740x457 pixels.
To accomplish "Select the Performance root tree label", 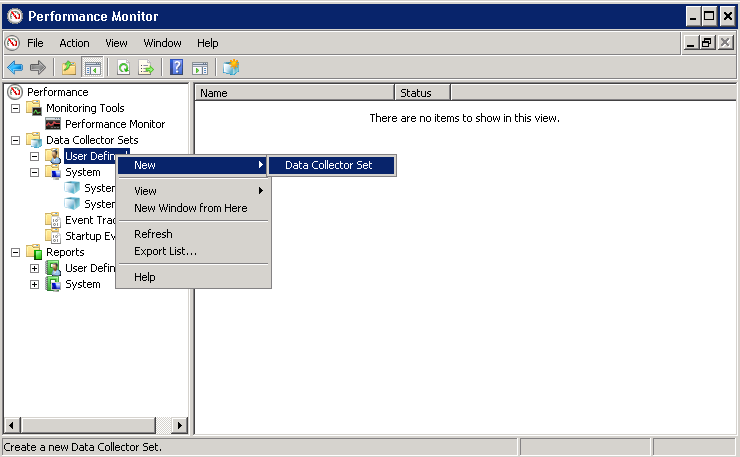I will [x=58, y=92].
